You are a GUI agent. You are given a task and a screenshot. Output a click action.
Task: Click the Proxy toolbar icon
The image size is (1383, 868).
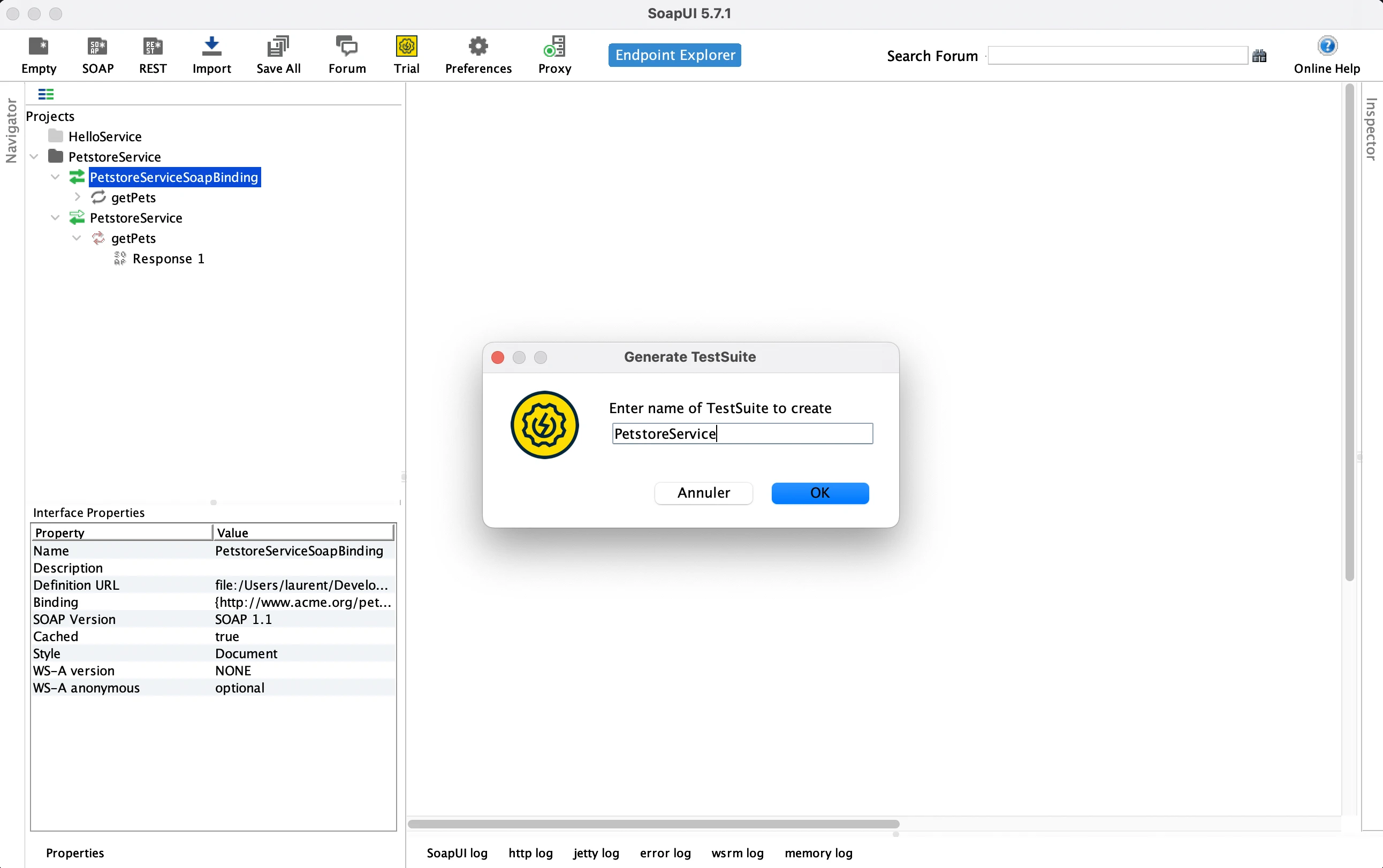tap(554, 47)
